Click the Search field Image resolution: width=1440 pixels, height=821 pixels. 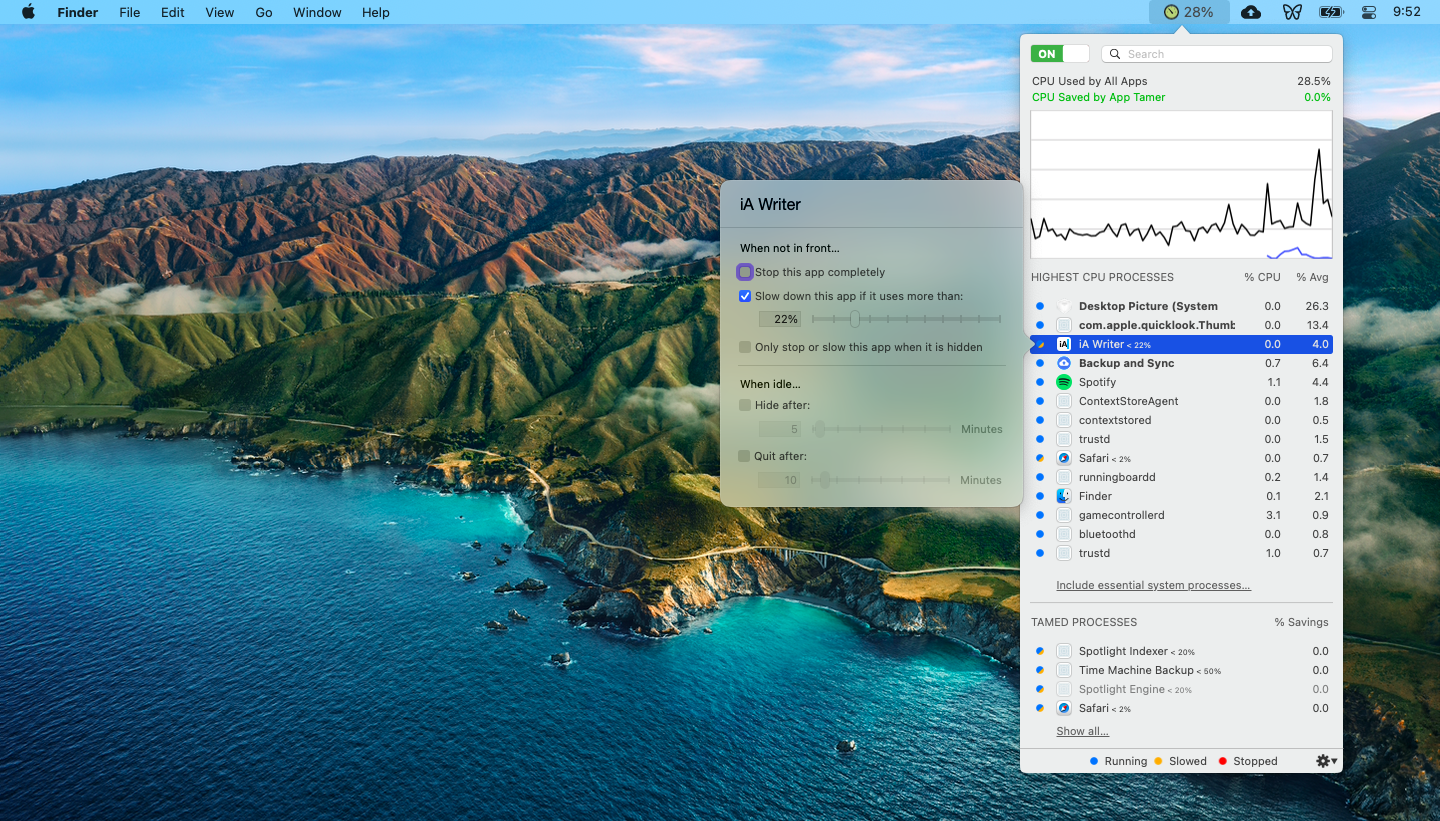click(x=1217, y=54)
